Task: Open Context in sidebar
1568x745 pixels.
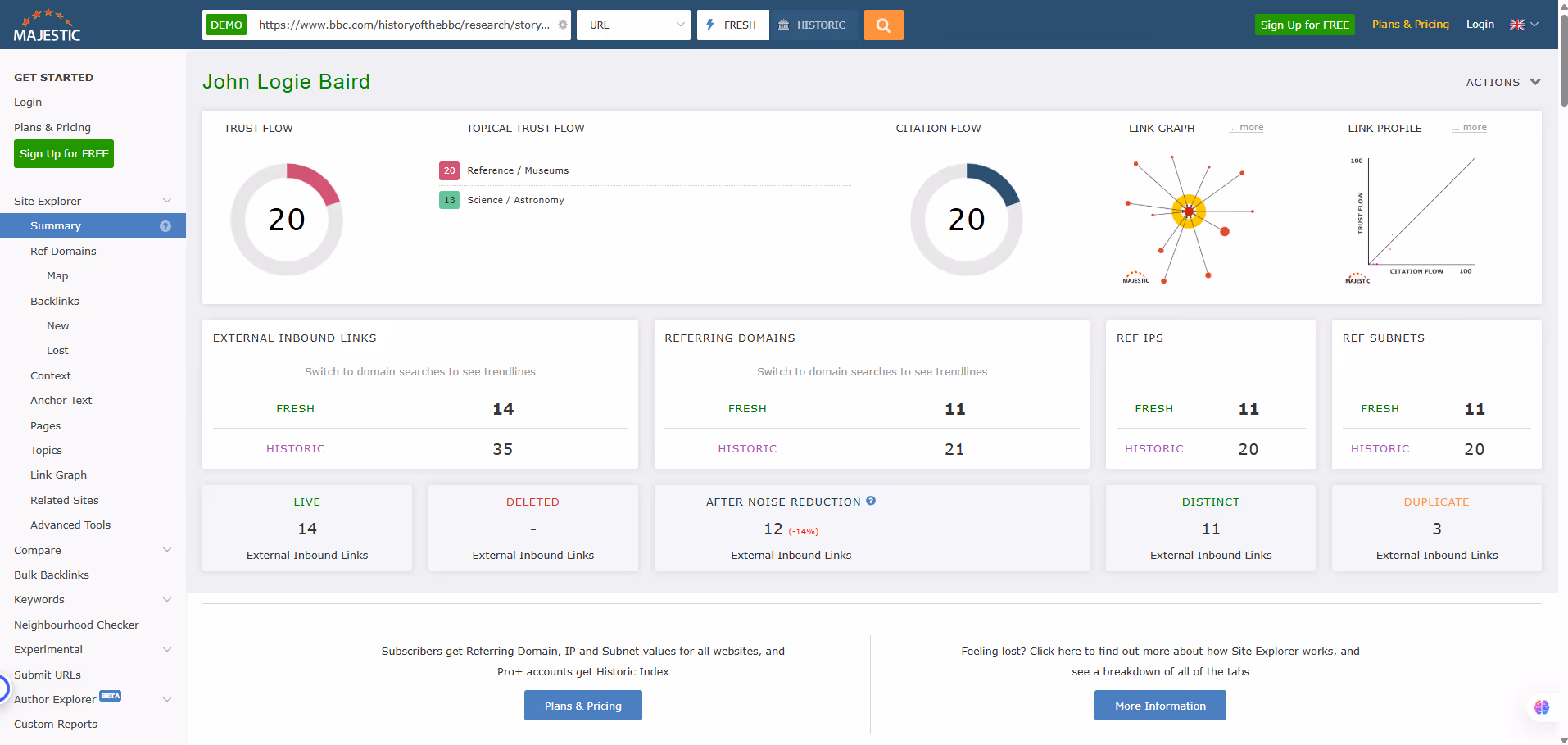Action: [51, 375]
